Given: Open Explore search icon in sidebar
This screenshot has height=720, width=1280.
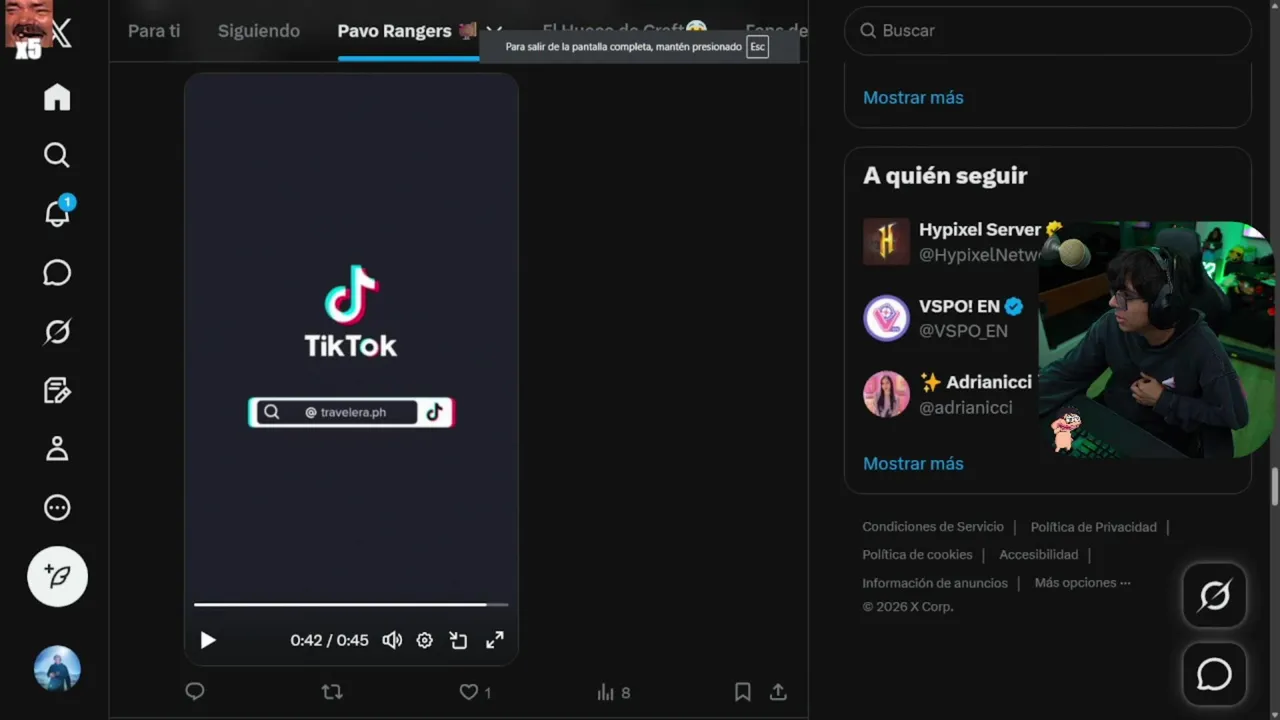Looking at the screenshot, I should (x=57, y=155).
